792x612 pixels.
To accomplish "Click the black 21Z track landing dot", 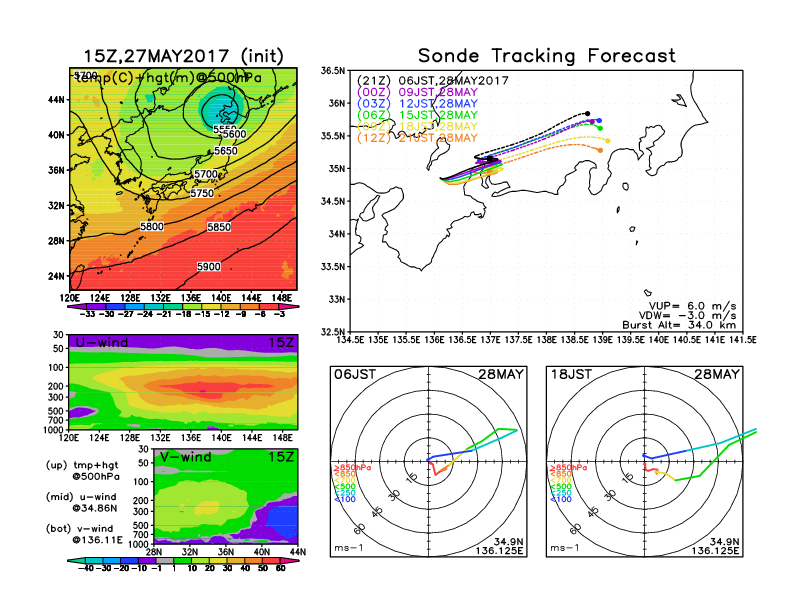I will coord(587,114).
